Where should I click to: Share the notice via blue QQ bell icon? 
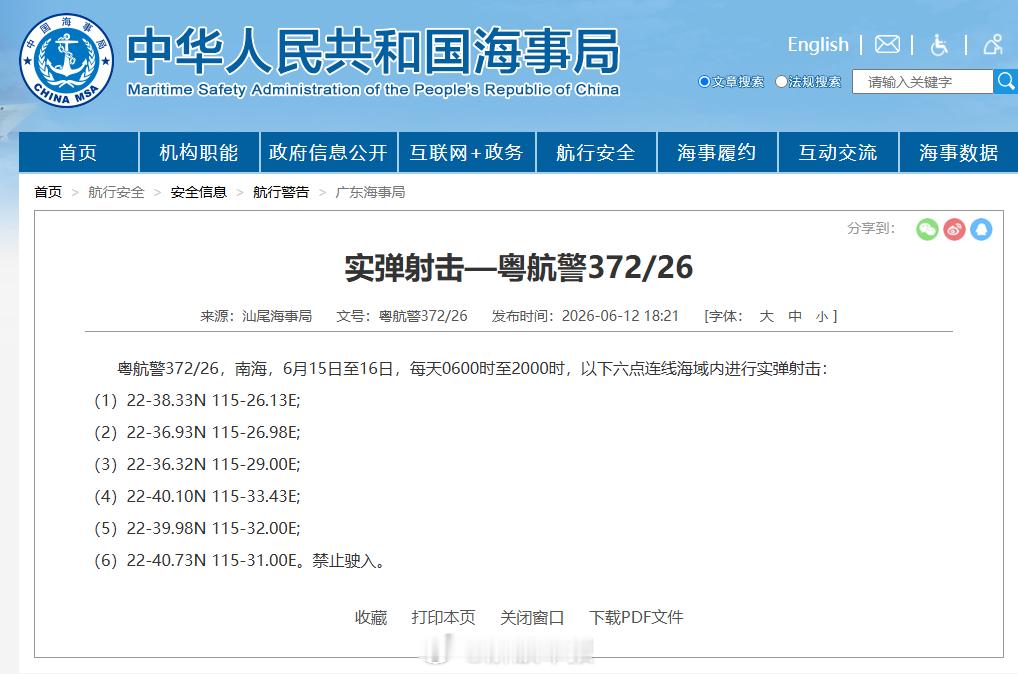pyautogui.click(x=981, y=229)
